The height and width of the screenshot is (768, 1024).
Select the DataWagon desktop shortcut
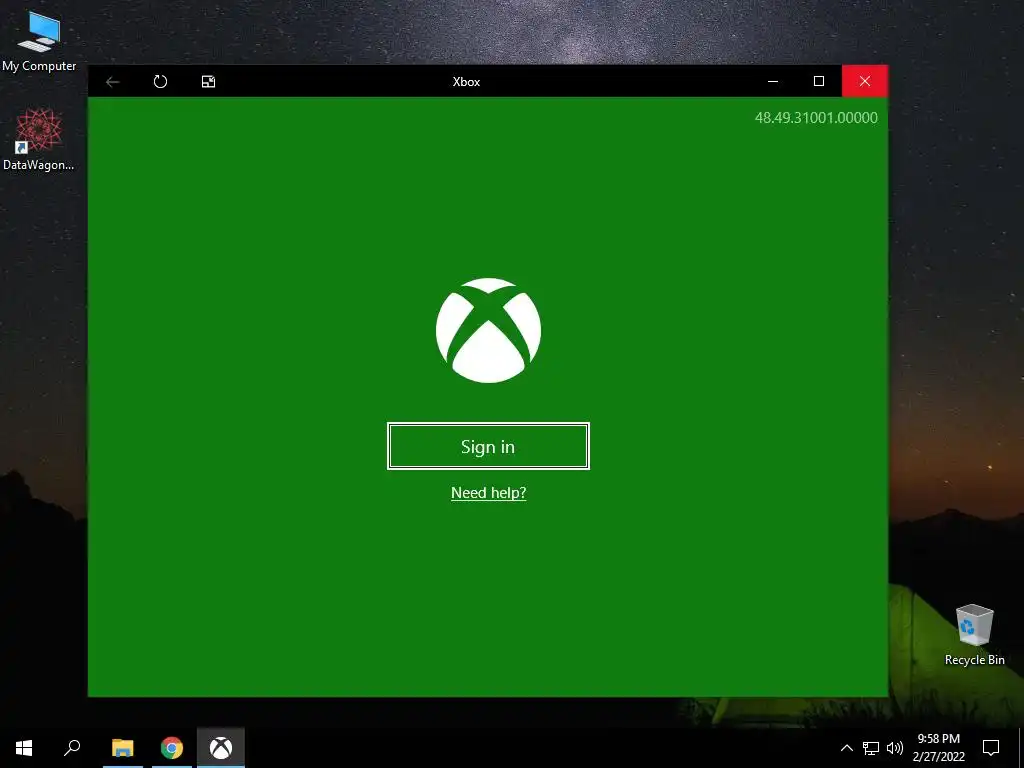click(x=39, y=140)
